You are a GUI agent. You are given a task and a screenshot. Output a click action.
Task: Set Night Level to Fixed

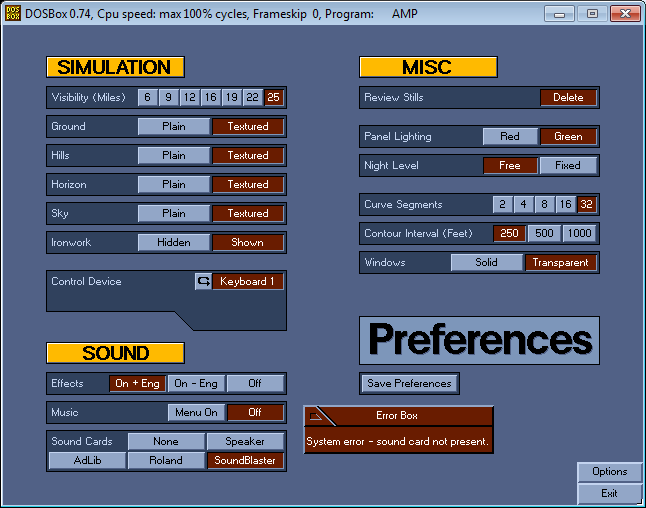click(568, 165)
